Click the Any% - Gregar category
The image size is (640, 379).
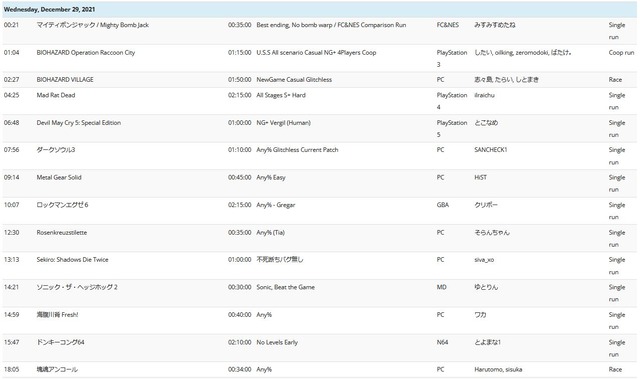point(276,205)
